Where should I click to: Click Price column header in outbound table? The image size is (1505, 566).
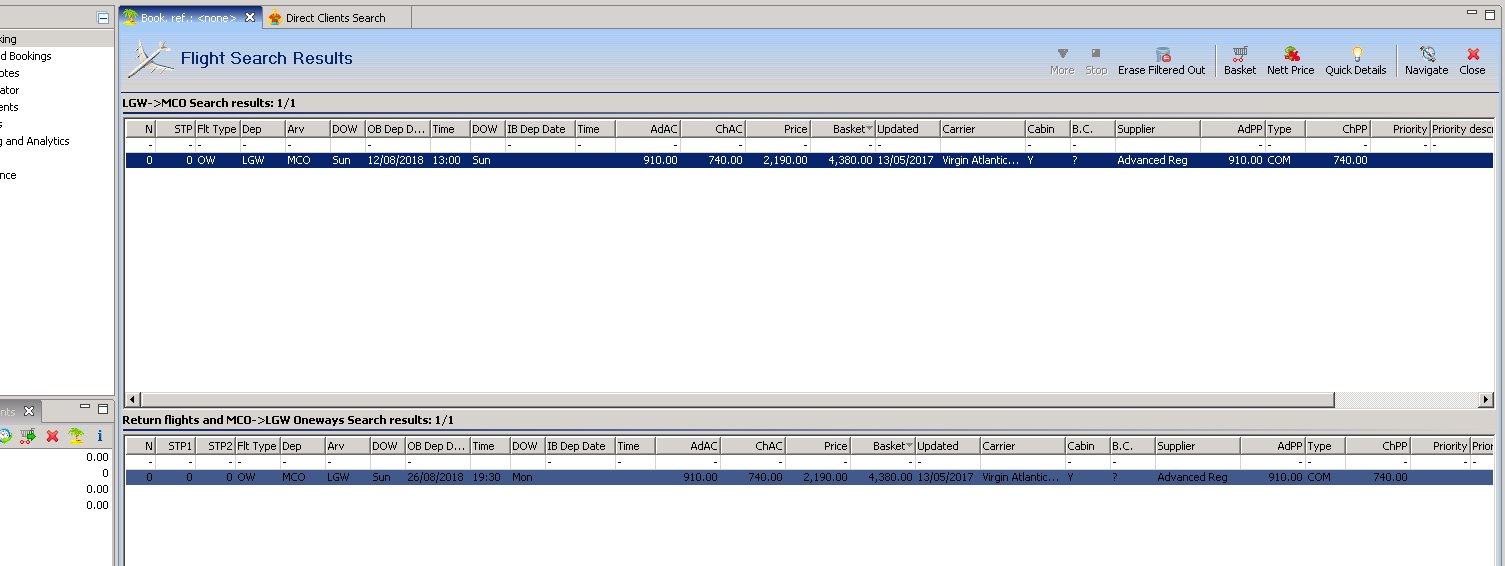778,129
